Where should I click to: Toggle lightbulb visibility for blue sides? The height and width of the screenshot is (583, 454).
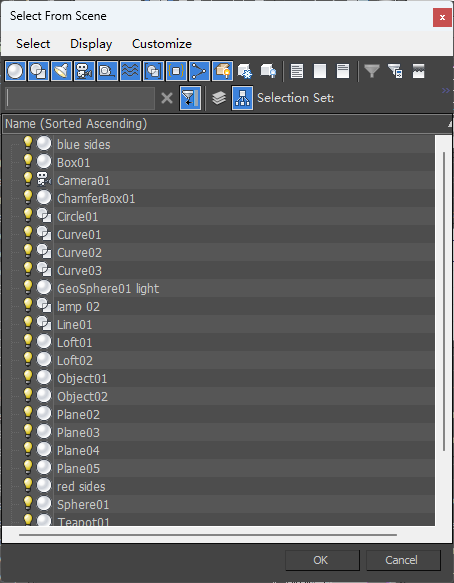(28, 143)
